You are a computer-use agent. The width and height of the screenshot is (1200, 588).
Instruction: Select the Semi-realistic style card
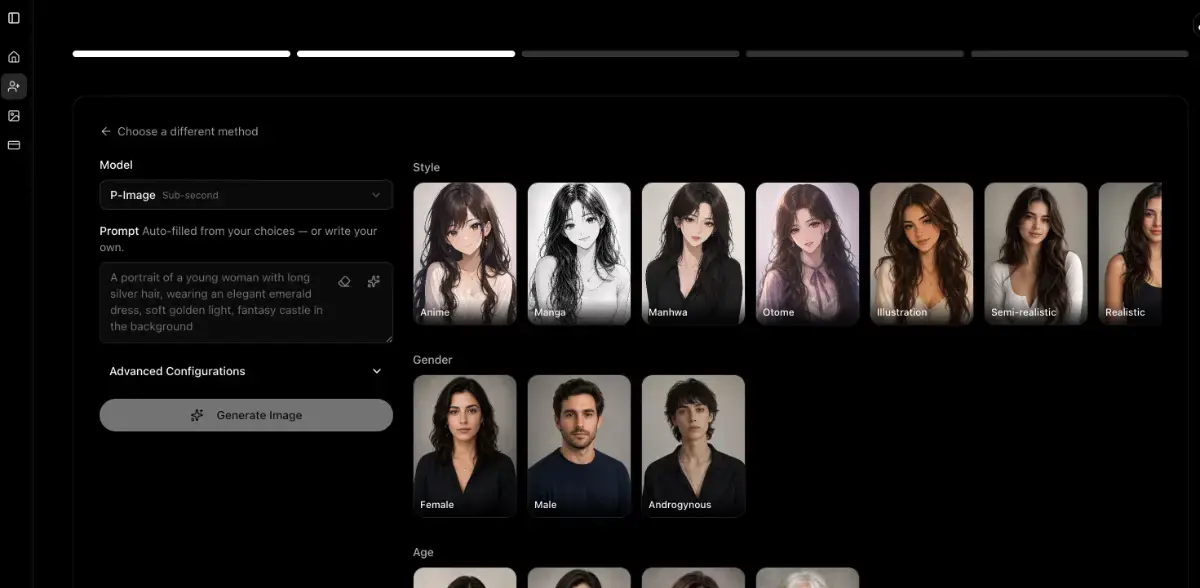click(x=1035, y=253)
